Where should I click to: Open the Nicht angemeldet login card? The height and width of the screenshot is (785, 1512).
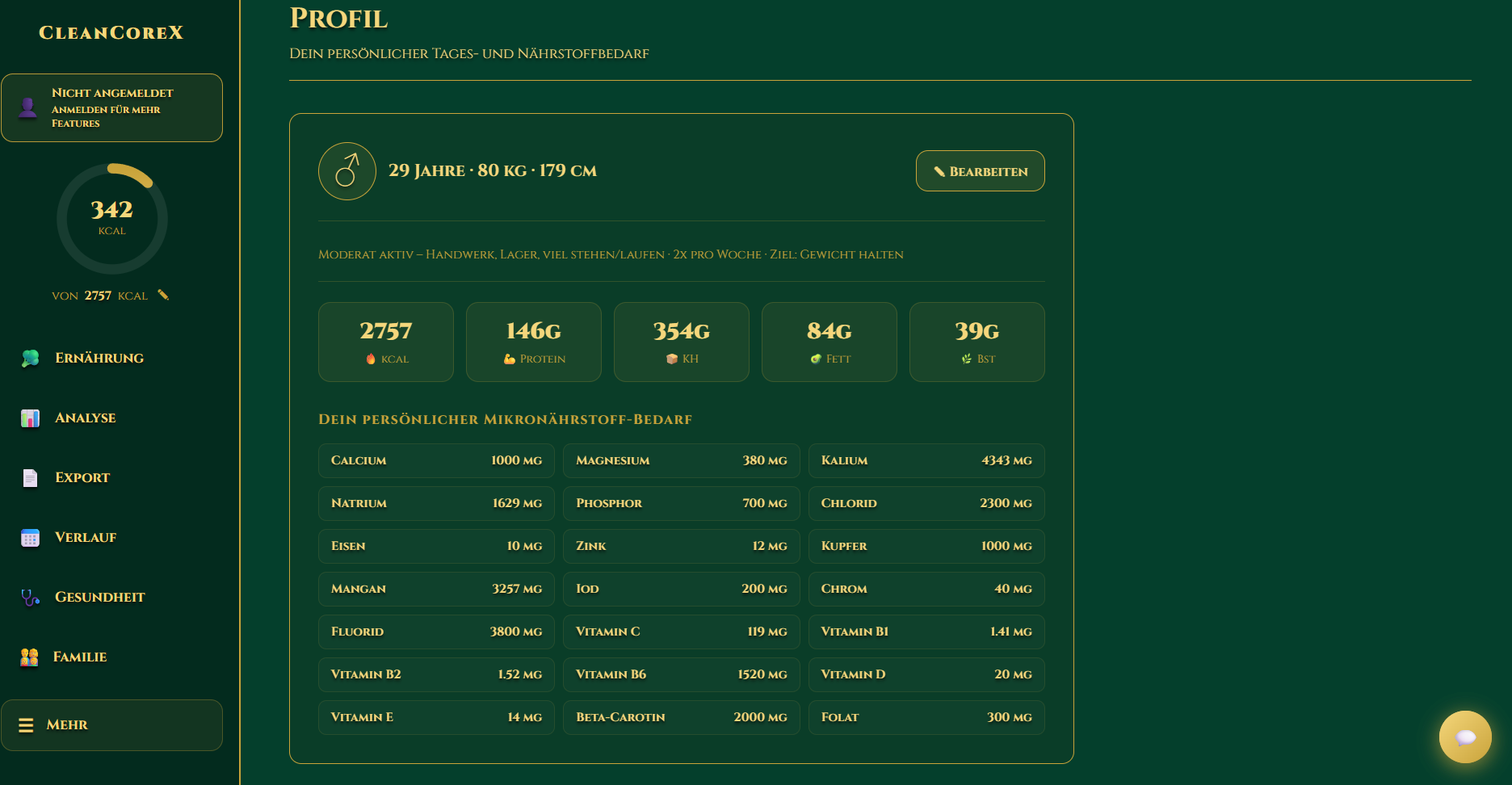[111, 108]
